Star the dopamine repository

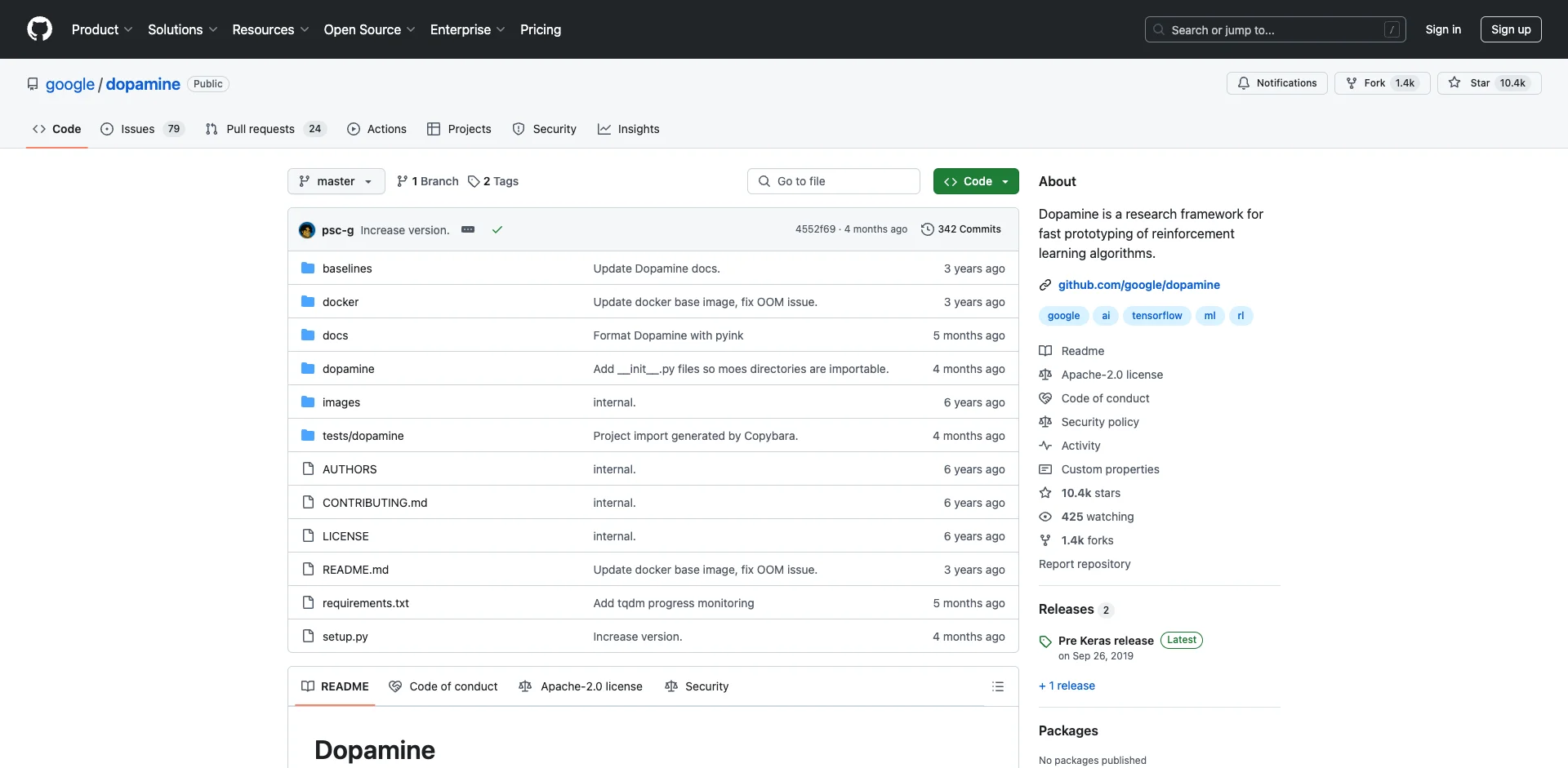coord(1489,83)
